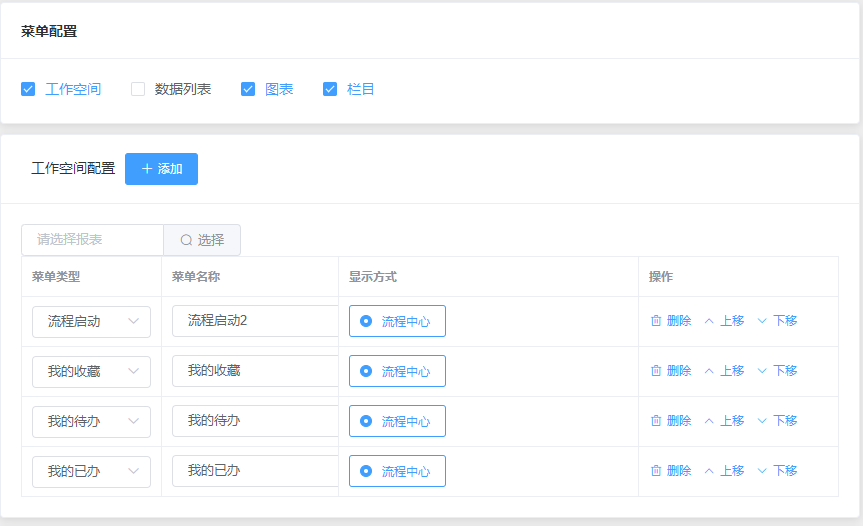The width and height of the screenshot is (863, 526).
Task: Click up-arrow icon in 我的已办 row
Action: [x=709, y=471]
